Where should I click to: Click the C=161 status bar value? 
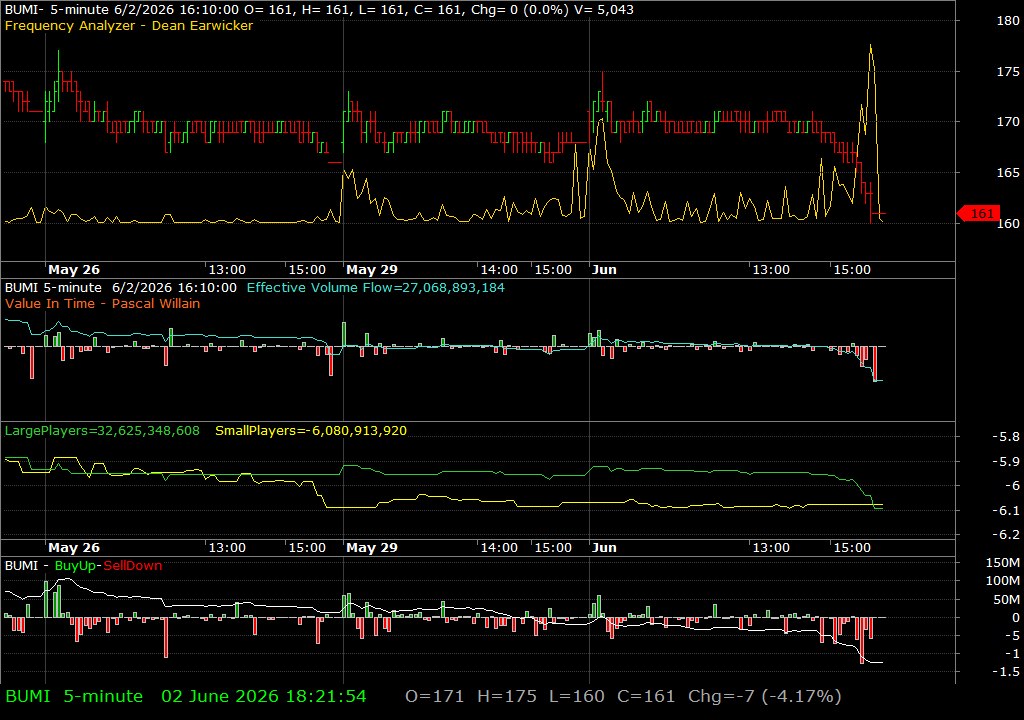tap(646, 696)
